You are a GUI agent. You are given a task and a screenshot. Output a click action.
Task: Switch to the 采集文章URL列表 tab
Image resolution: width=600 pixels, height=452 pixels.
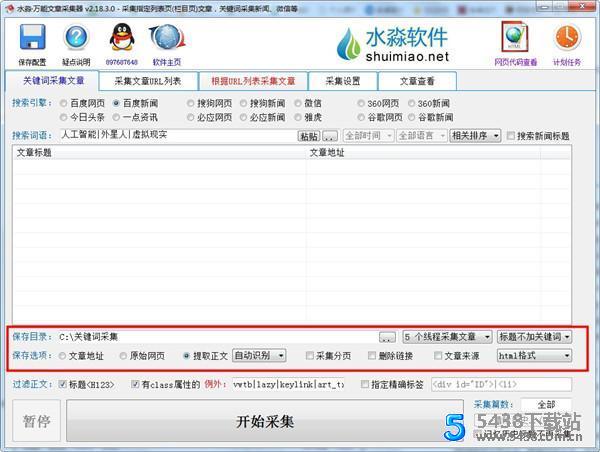point(148,81)
